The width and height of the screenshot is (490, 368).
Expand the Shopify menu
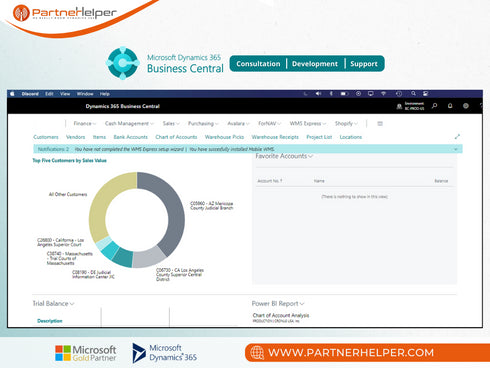click(x=346, y=123)
